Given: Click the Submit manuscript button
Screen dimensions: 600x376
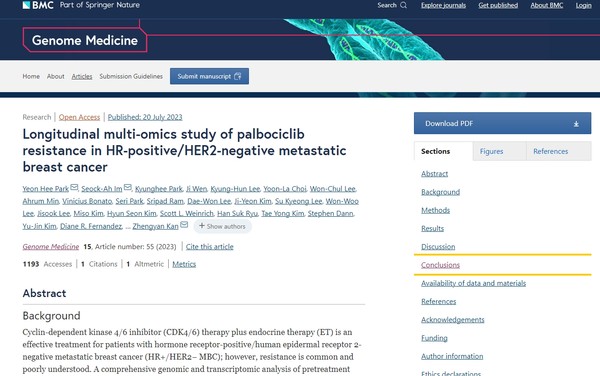Looking at the screenshot, I should pyautogui.click(x=209, y=76).
